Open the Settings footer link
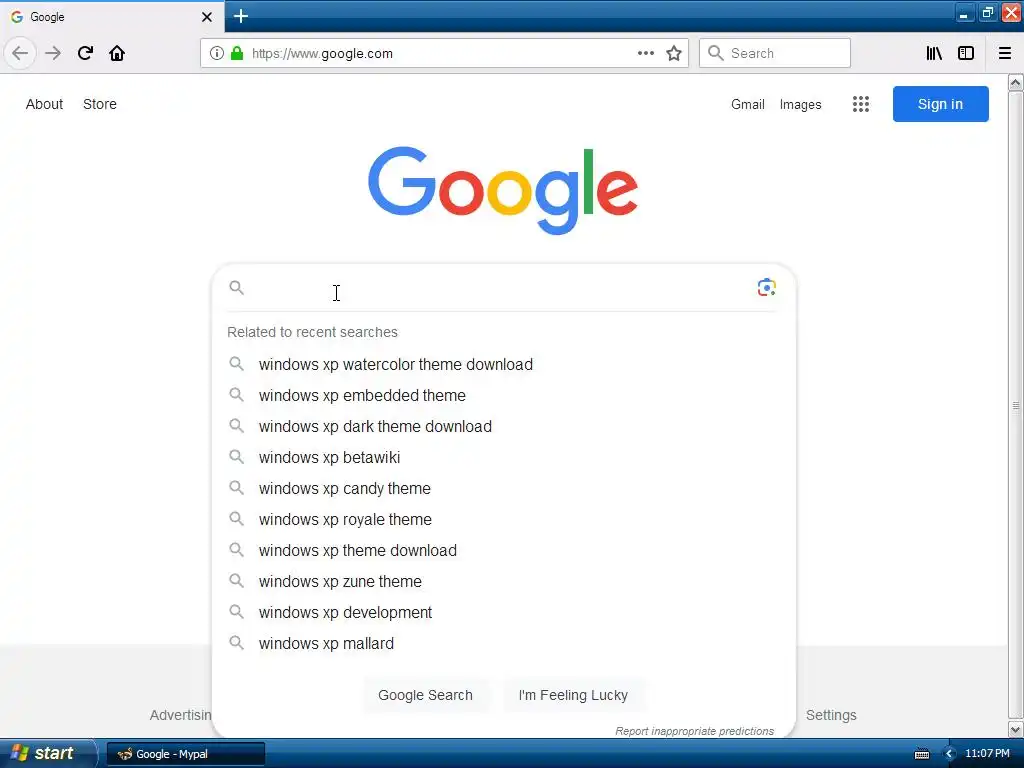 [831, 715]
